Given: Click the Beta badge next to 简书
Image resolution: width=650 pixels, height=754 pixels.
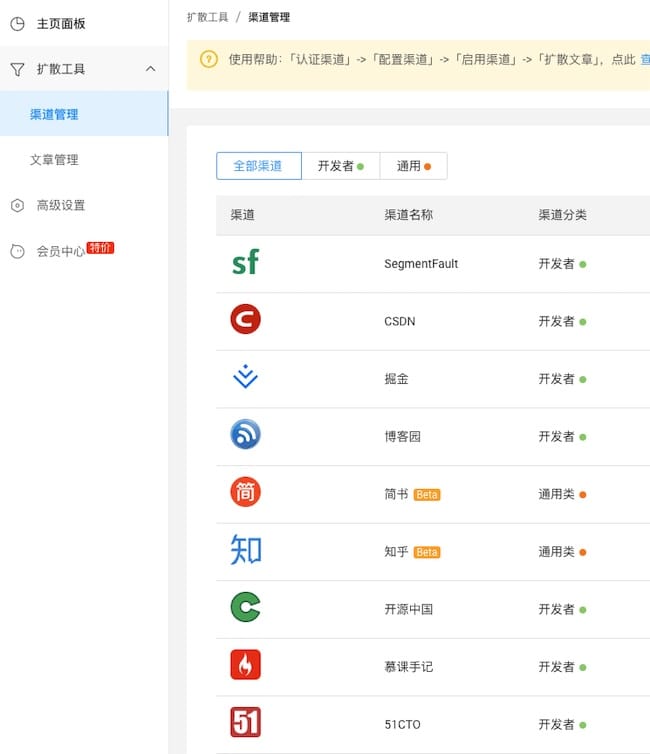Looking at the screenshot, I should tap(427, 495).
